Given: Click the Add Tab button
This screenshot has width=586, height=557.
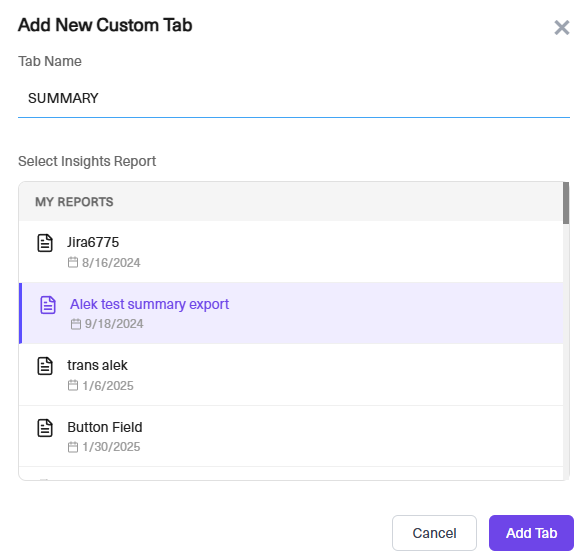Looking at the screenshot, I should 531,533.
